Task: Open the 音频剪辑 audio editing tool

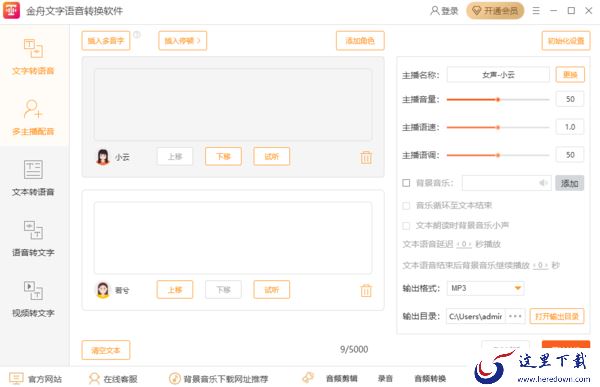Action: pos(342,379)
